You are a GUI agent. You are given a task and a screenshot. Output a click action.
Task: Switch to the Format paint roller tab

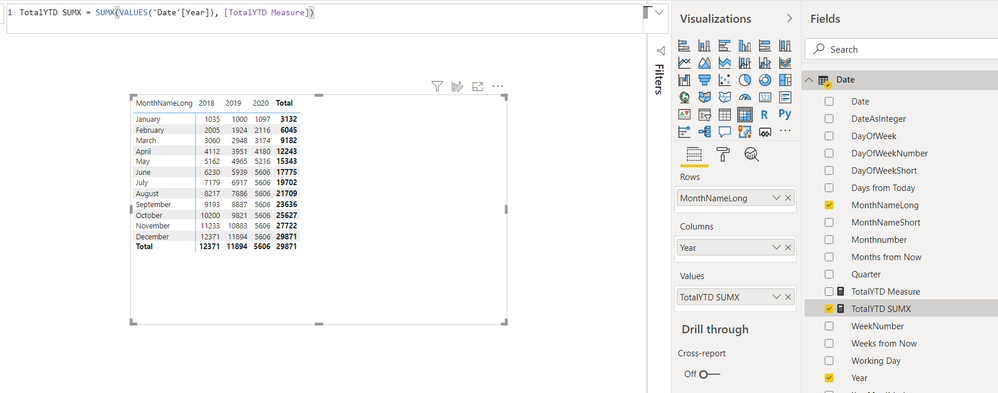(724, 154)
